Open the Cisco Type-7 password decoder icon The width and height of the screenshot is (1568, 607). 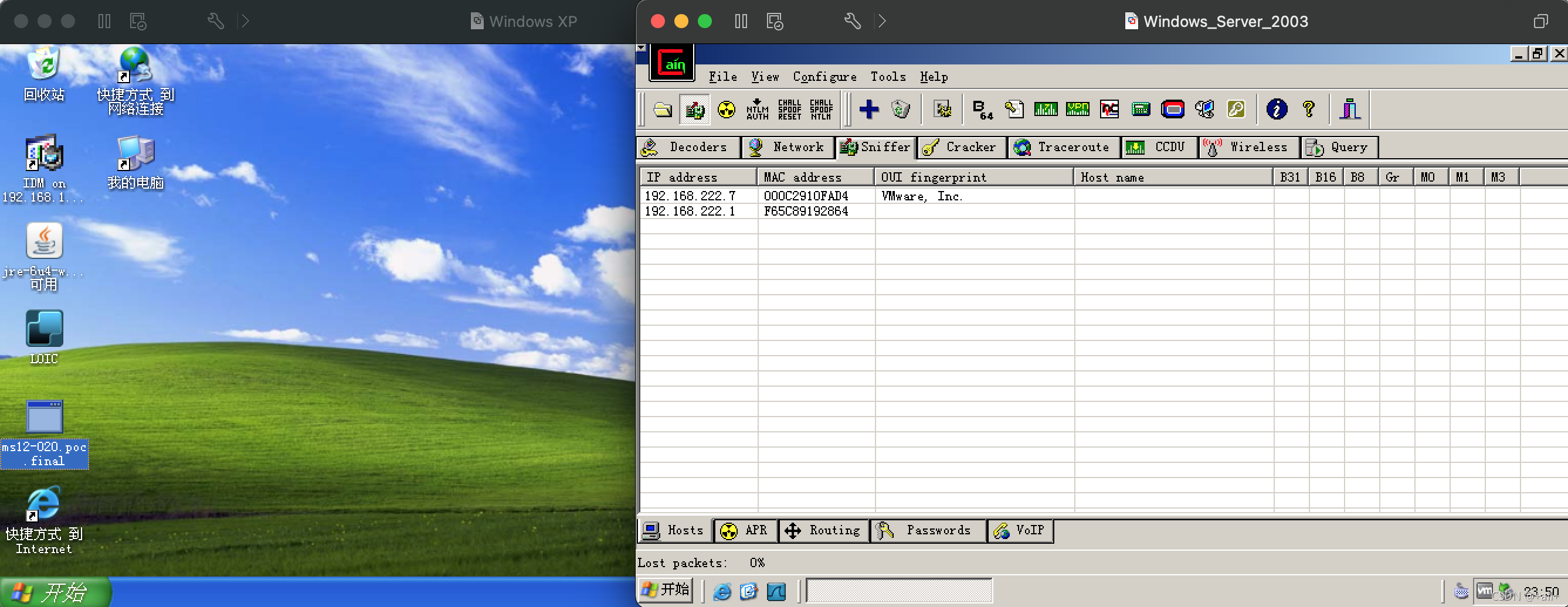click(x=1046, y=110)
